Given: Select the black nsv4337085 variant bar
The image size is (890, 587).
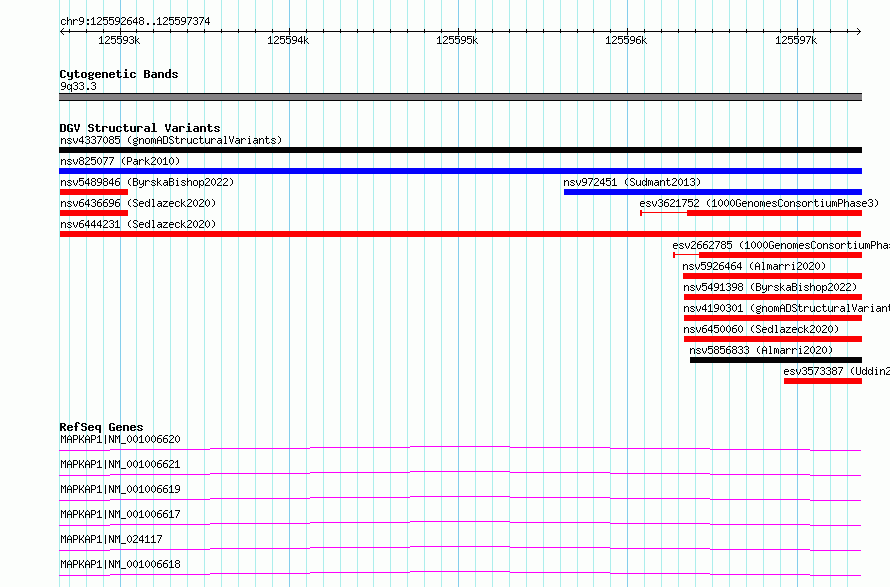Looking at the screenshot, I should [x=460, y=150].
